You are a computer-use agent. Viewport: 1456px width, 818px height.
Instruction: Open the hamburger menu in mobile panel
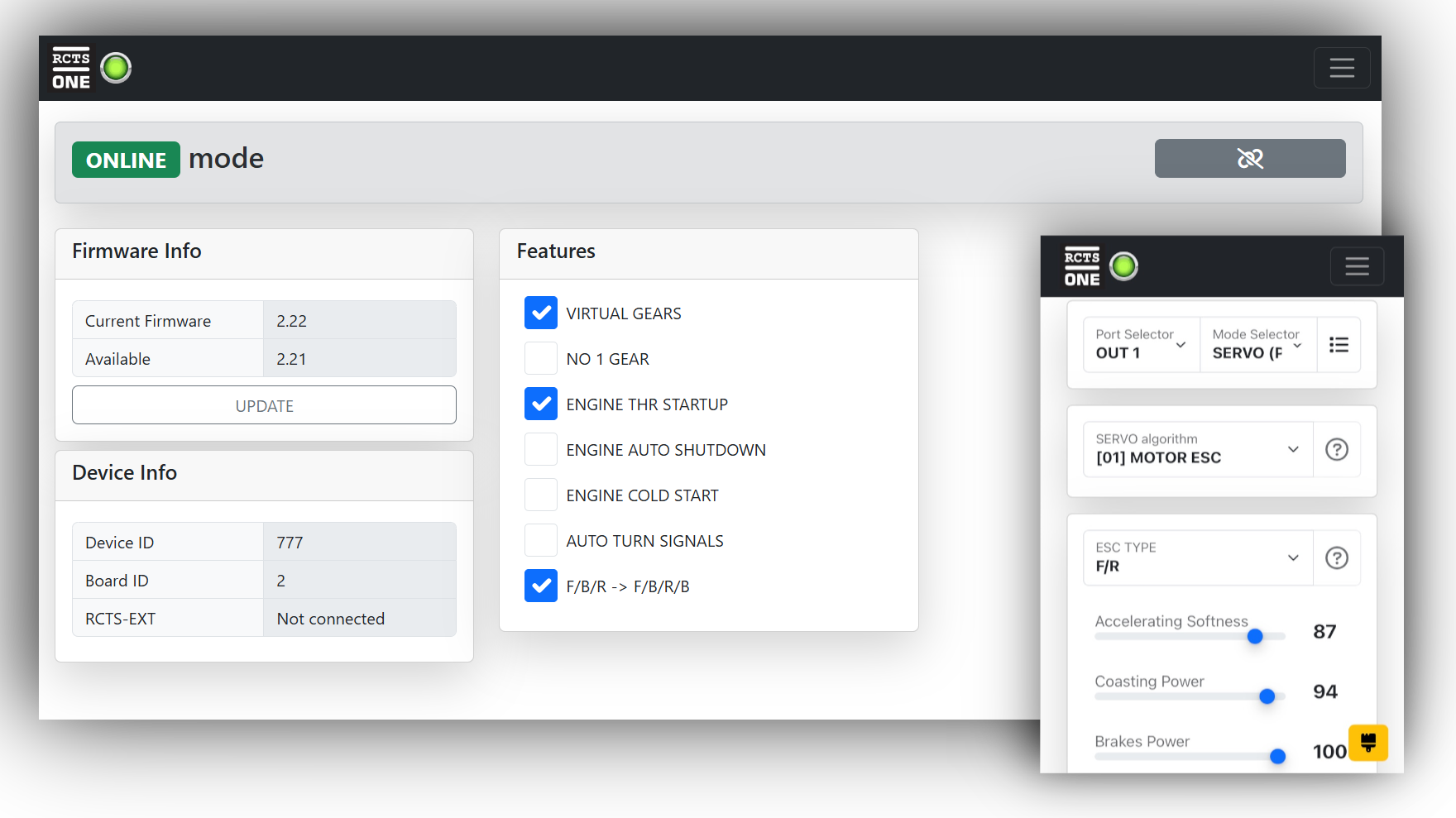tap(1357, 266)
